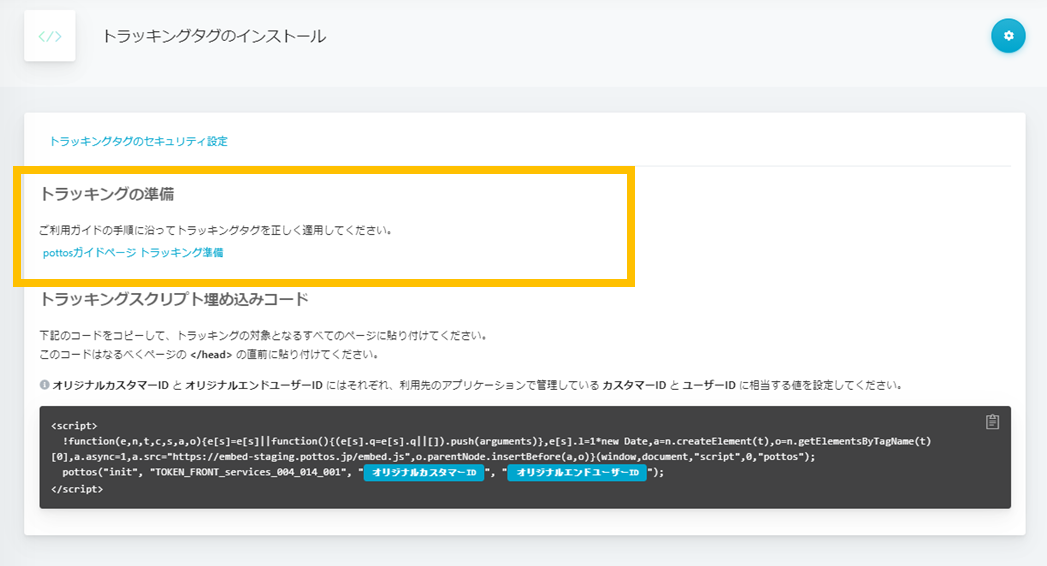
Task: Click the code tag icon in header
Action: (50, 36)
